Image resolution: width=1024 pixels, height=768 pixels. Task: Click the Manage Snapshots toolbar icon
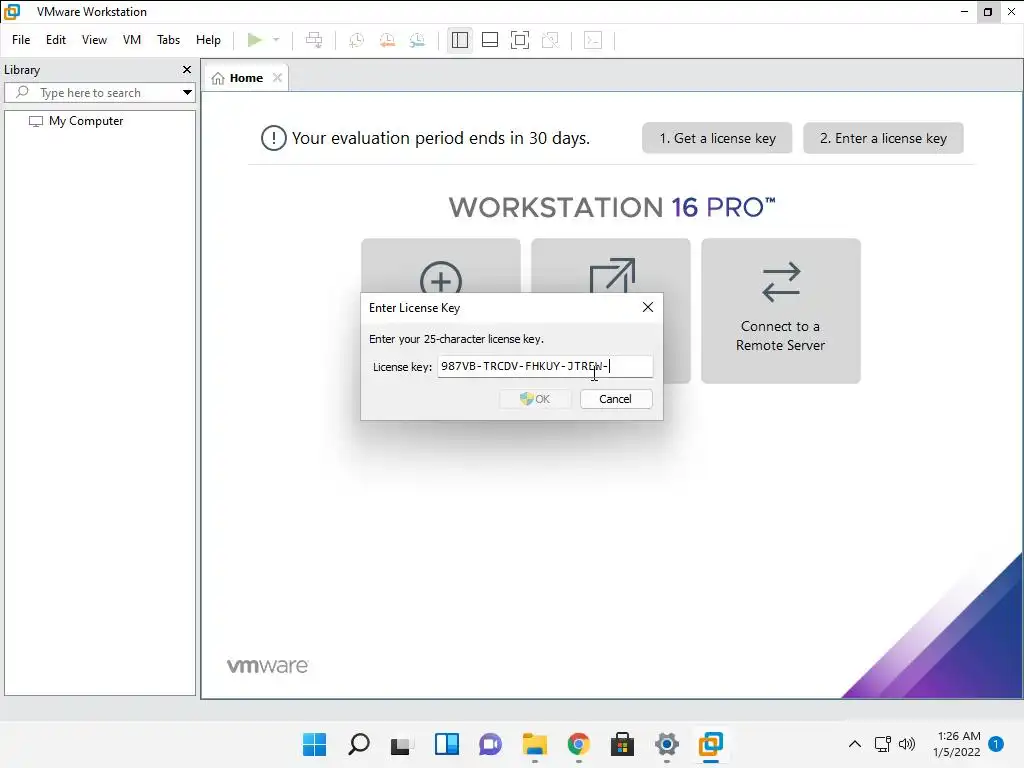(x=417, y=40)
